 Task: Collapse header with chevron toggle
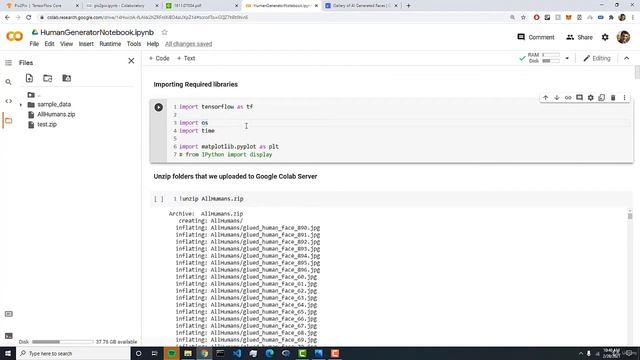click(627, 58)
